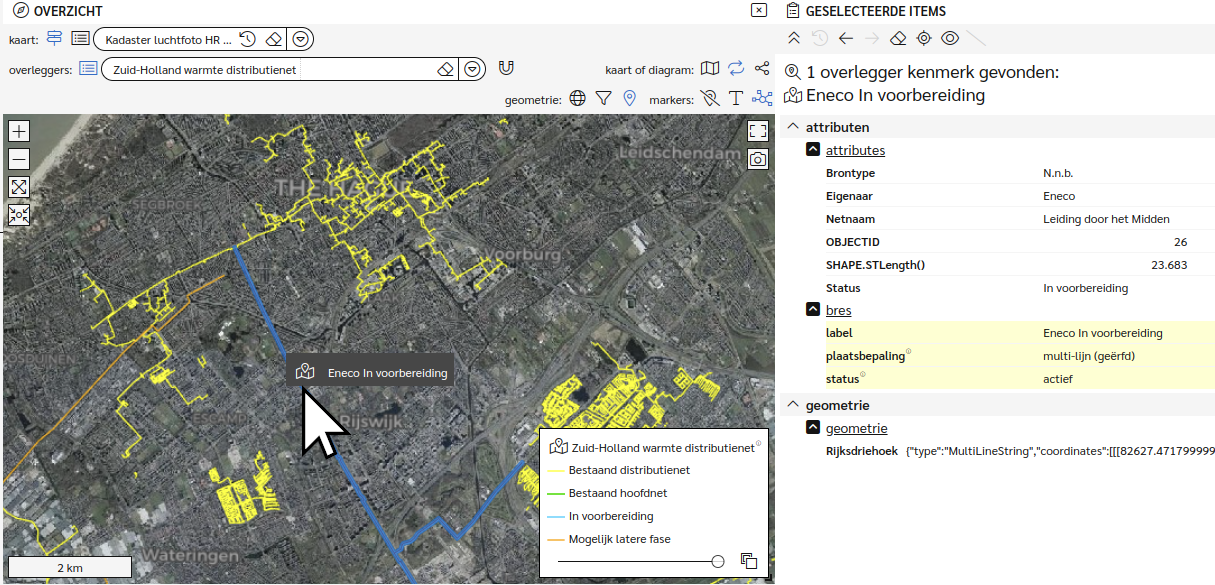1215x585 pixels.
Task: Open the overleggers dropdown
Action: pos(474,69)
